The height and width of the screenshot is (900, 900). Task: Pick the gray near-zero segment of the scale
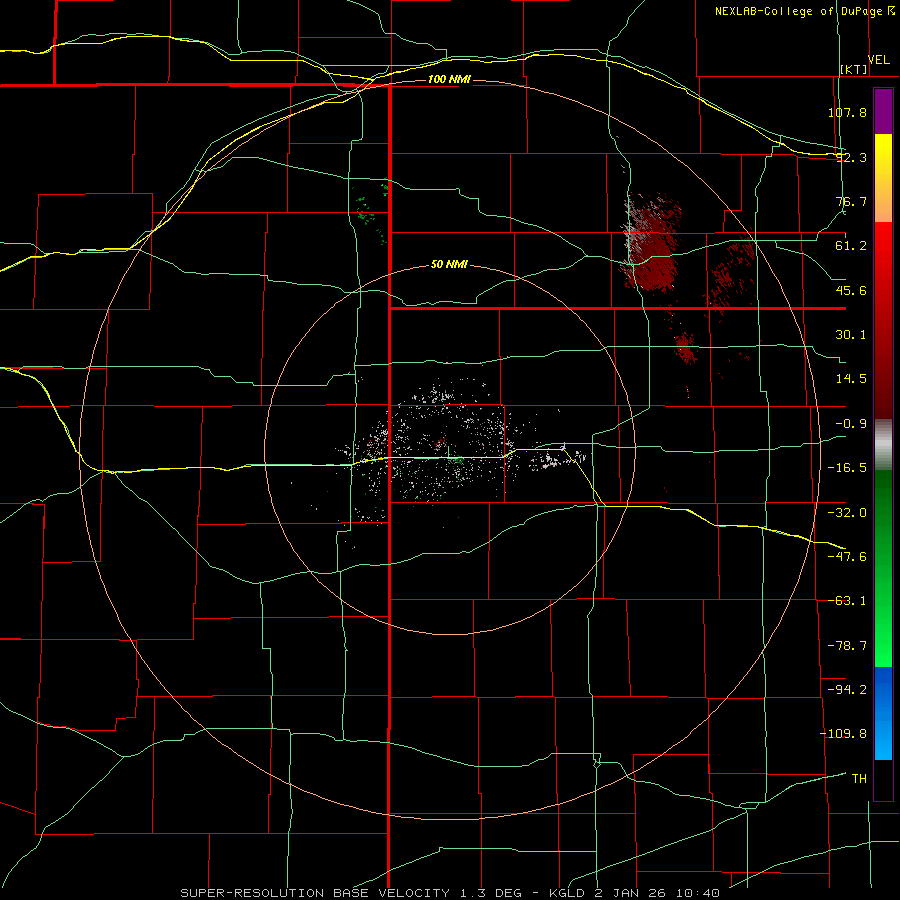[883, 445]
